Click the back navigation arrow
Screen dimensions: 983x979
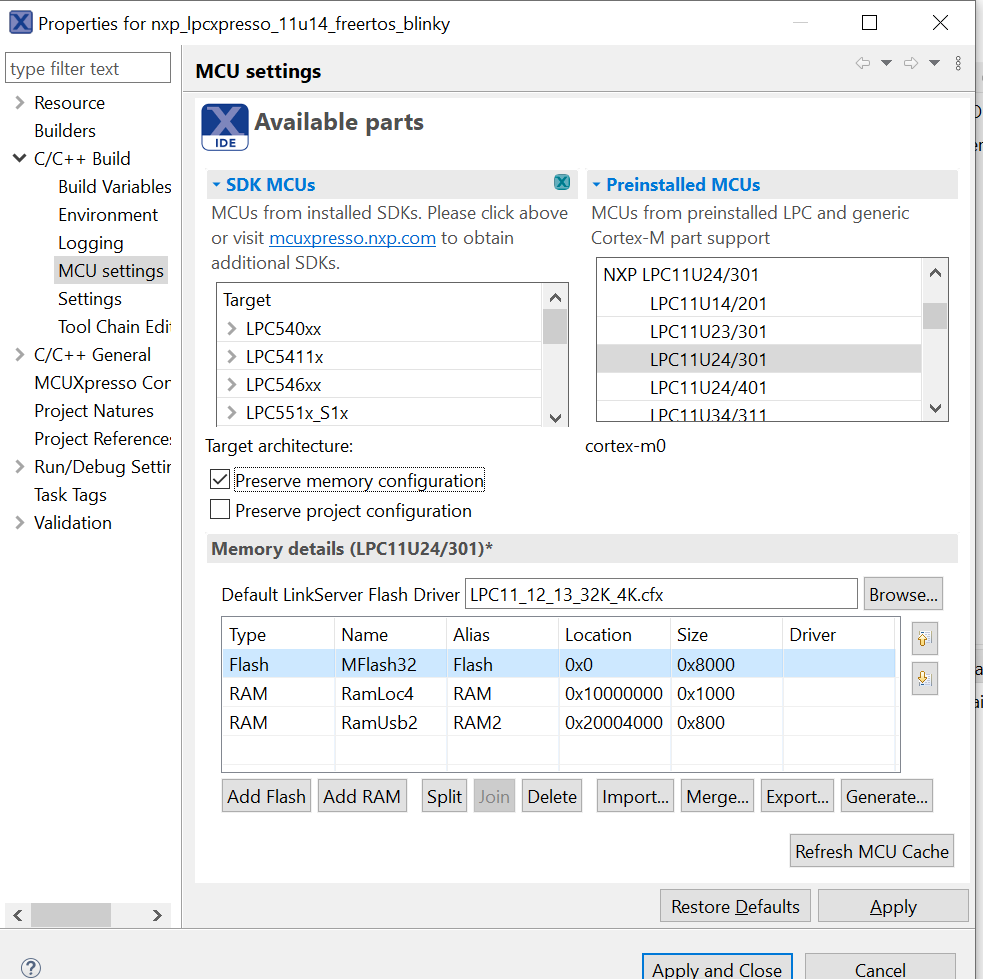point(863,63)
